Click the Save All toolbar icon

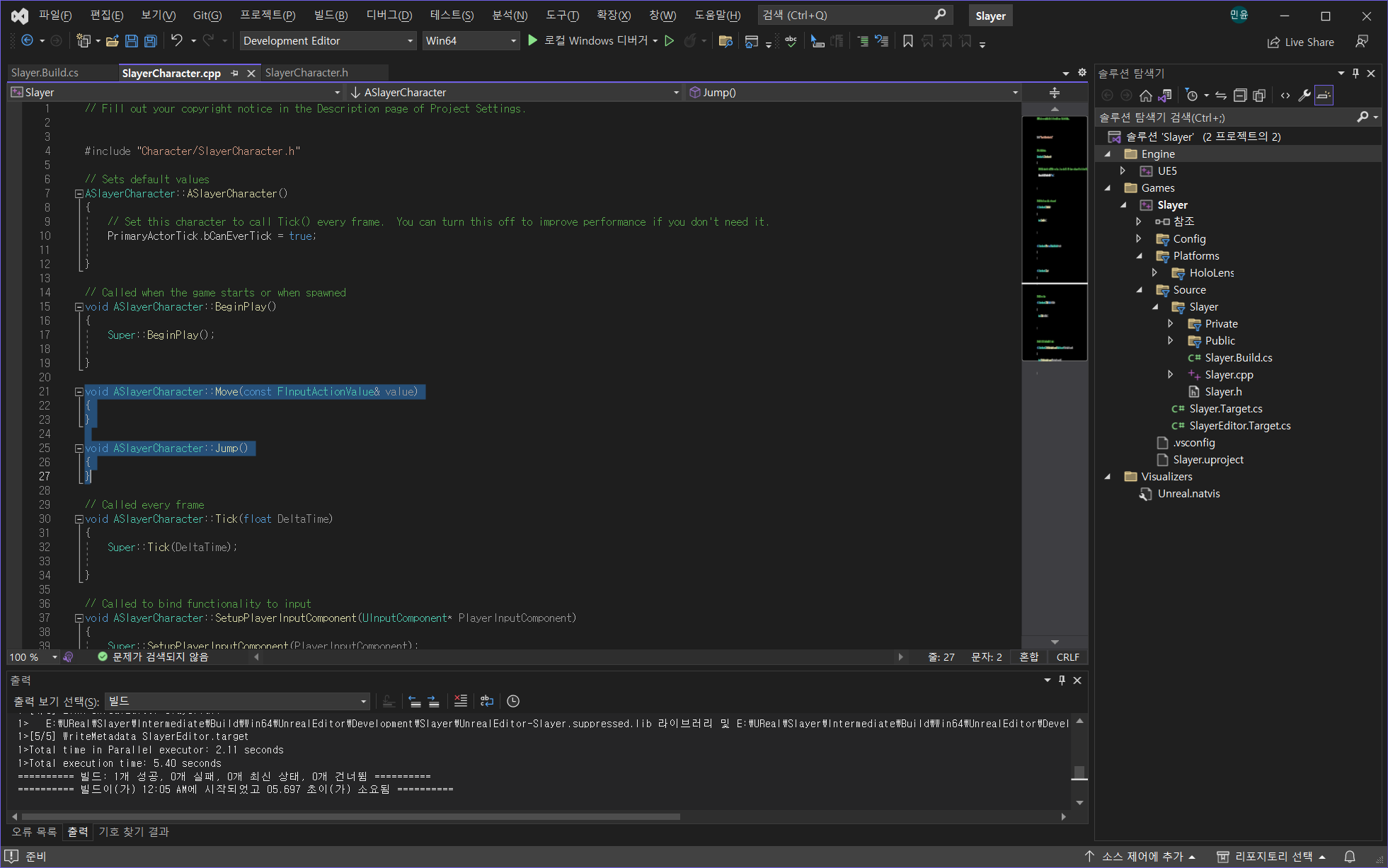tap(150, 41)
